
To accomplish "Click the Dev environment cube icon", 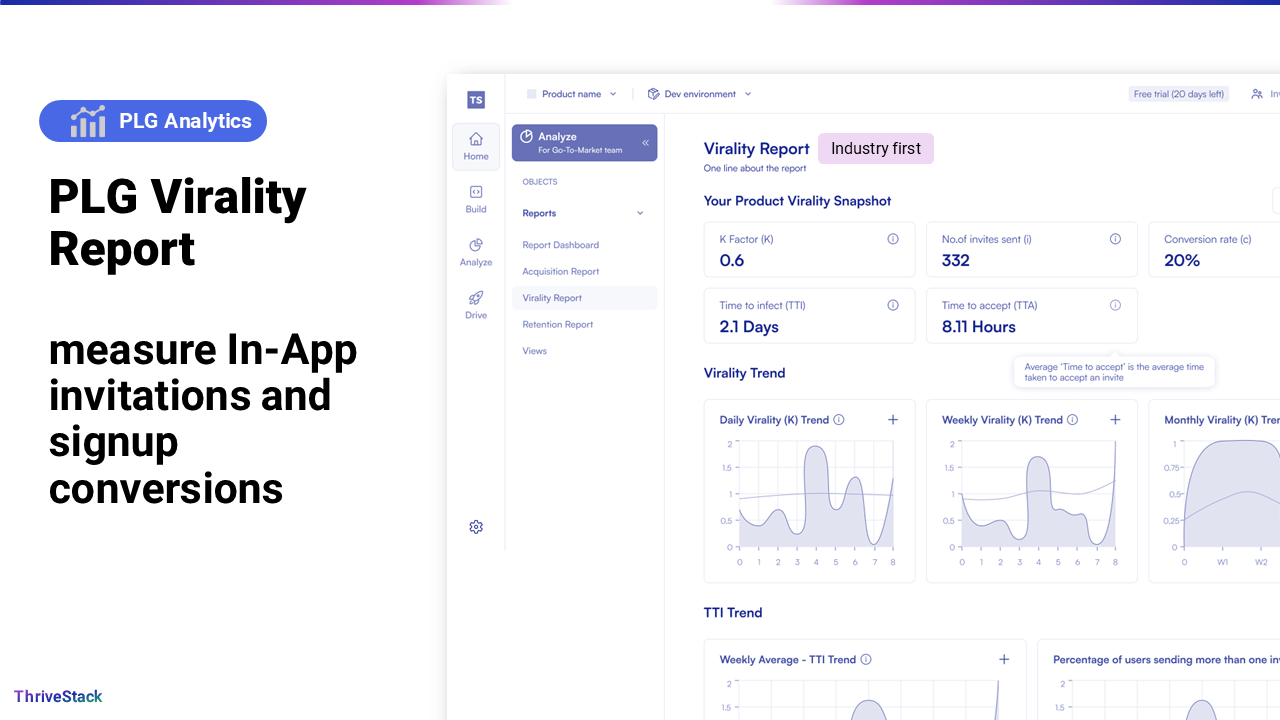I will (653, 94).
